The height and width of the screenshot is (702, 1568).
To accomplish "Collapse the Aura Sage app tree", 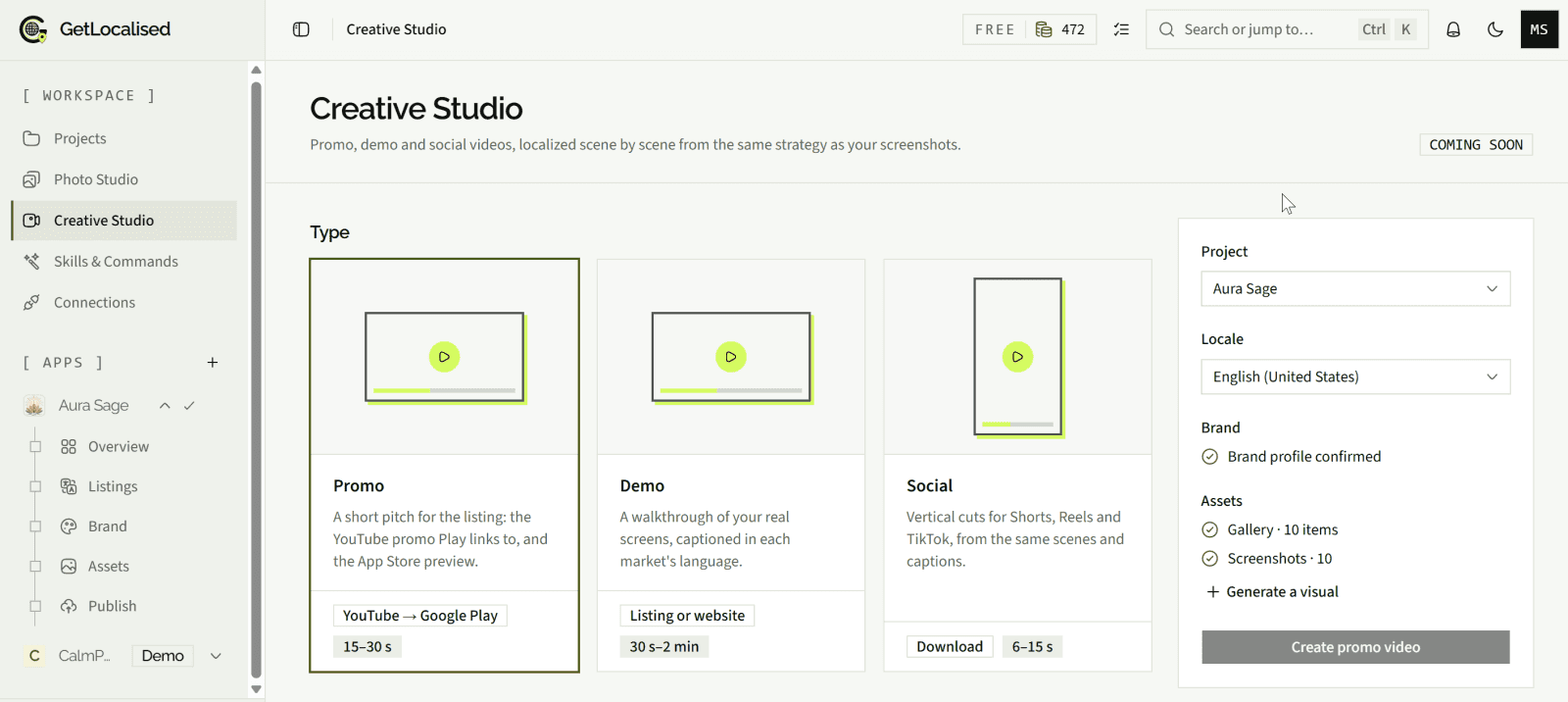I will 165,406.
